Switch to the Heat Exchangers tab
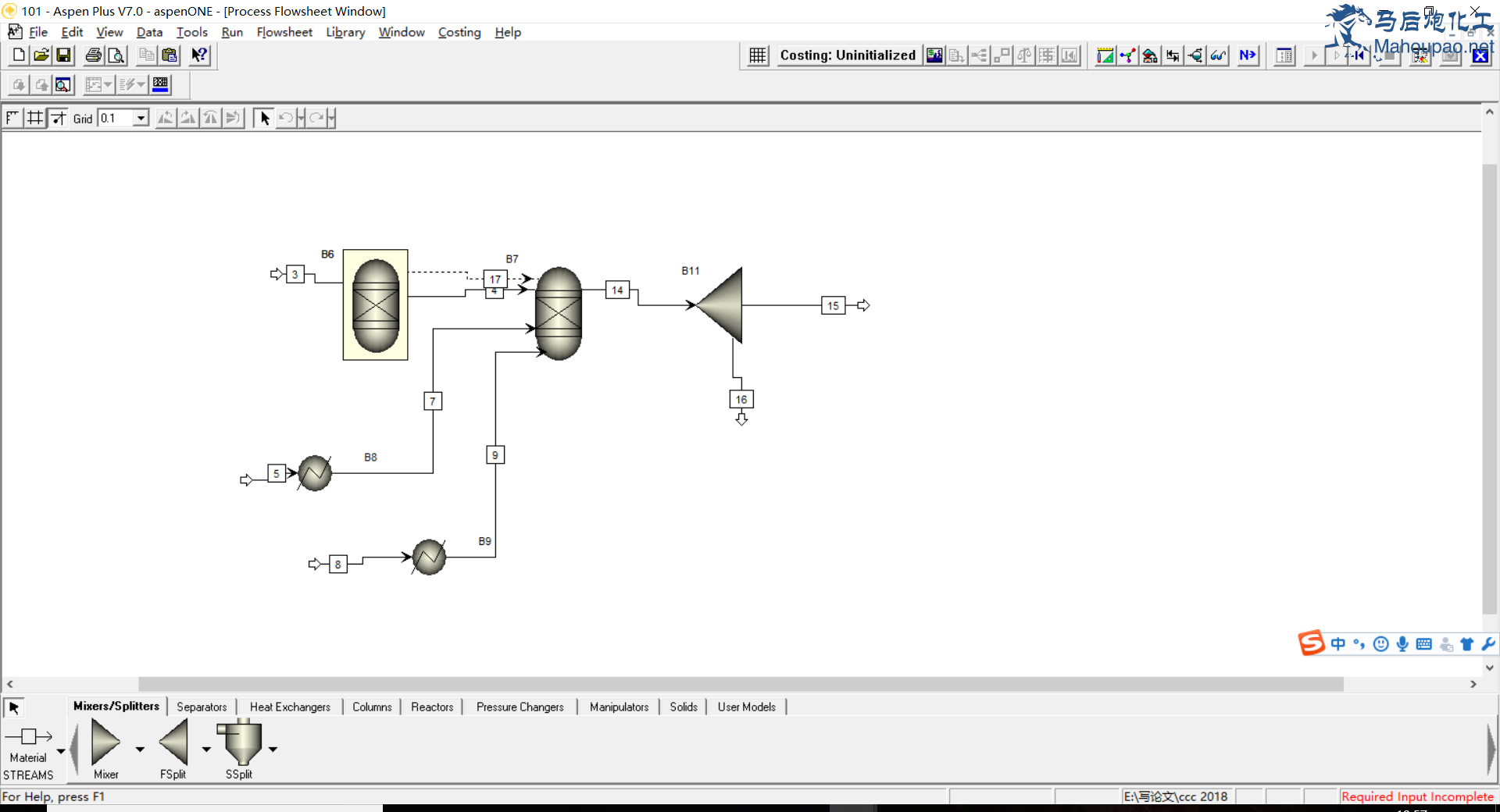Image resolution: width=1500 pixels, height=812 pixels. 290,707
